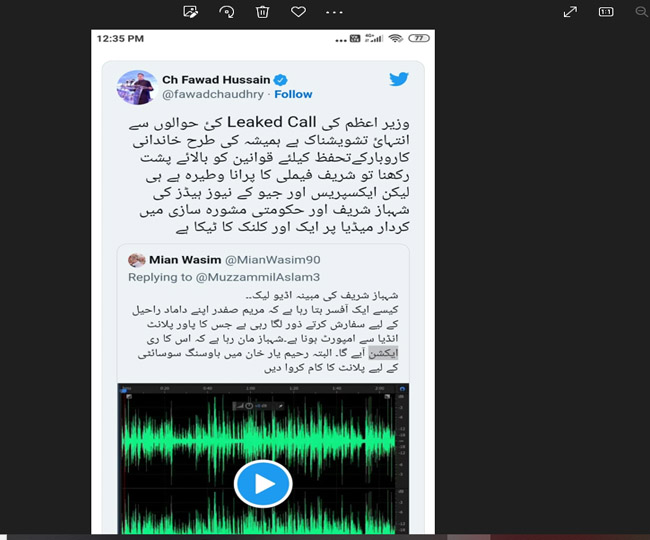This screenshot has width=650, height=540.
Task: Click the Leaked Call tweet text
Action: click(270, 174)
